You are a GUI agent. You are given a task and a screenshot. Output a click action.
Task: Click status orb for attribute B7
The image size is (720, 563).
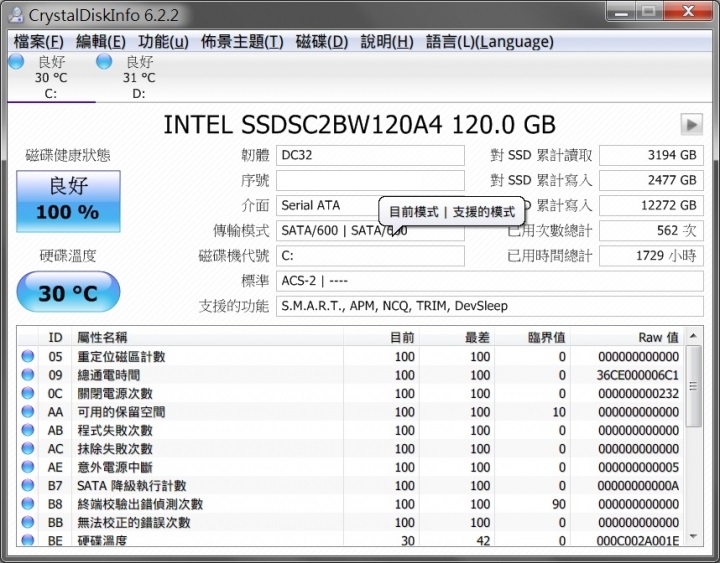[x=28, y=485]
